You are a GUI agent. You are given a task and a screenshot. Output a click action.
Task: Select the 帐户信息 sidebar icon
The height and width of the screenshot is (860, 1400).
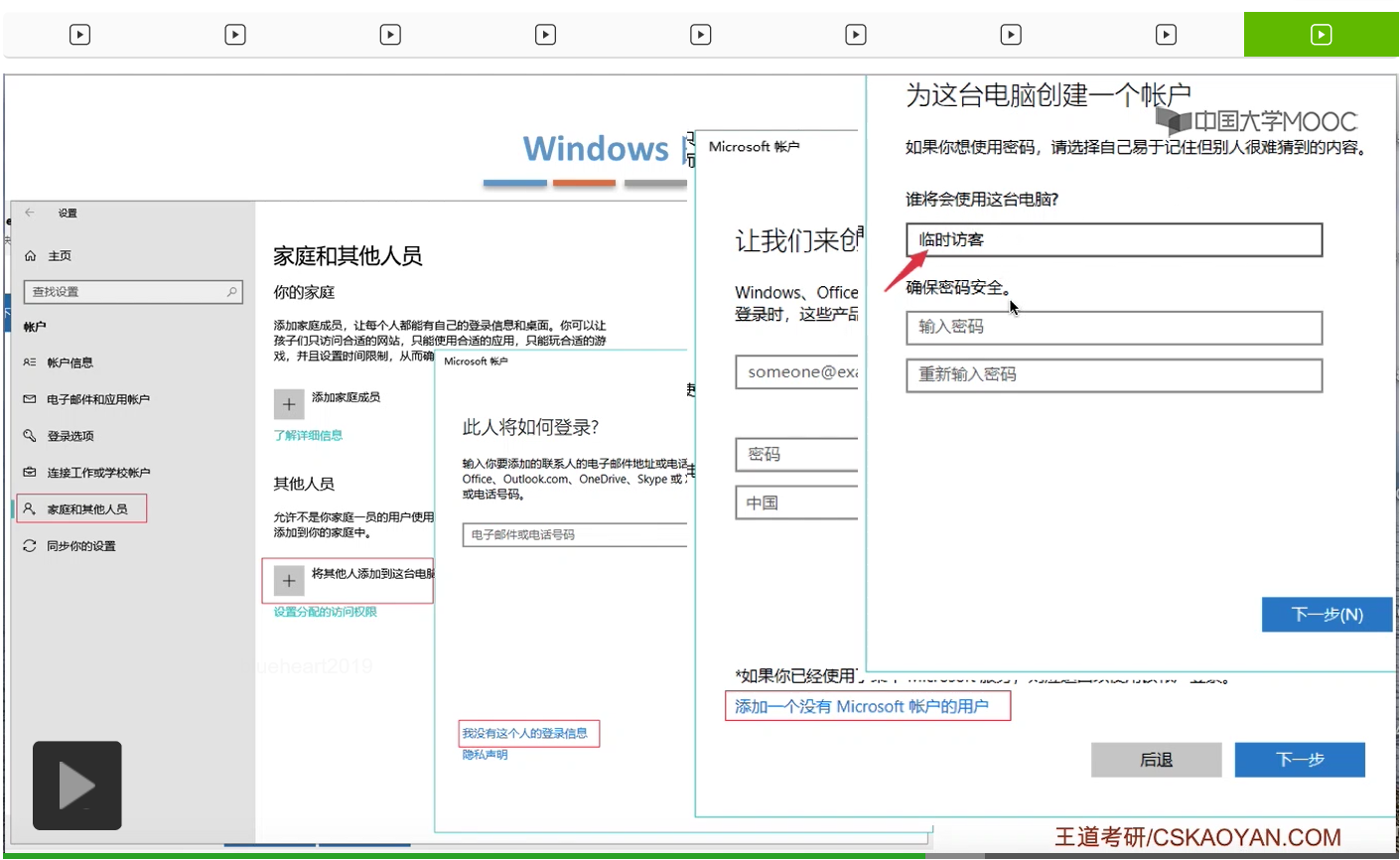(x=30, y=362)
